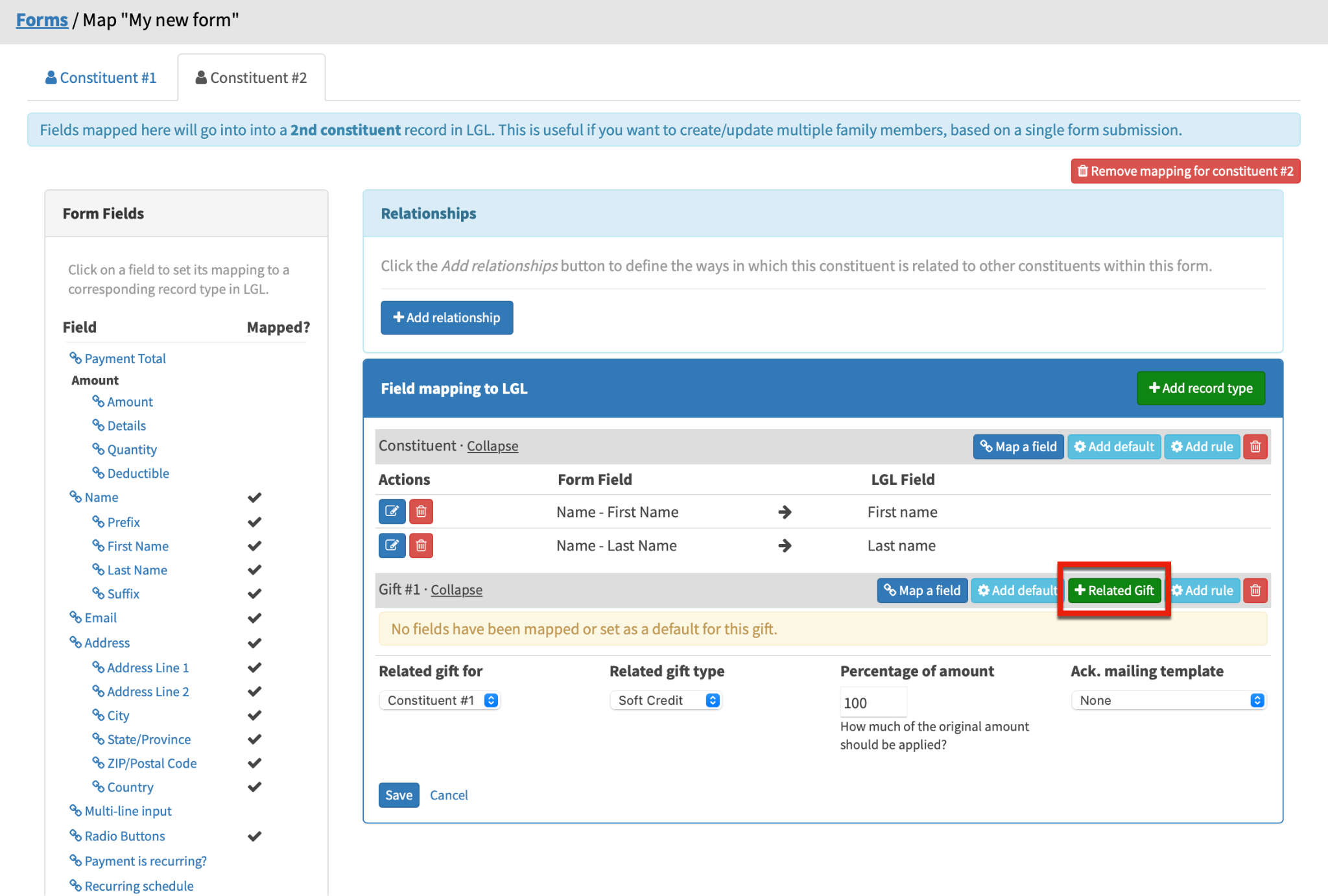The image size is (1328, 896).
Task: Collapse the Gift #1 section
Action: click(x=456, y=590)
